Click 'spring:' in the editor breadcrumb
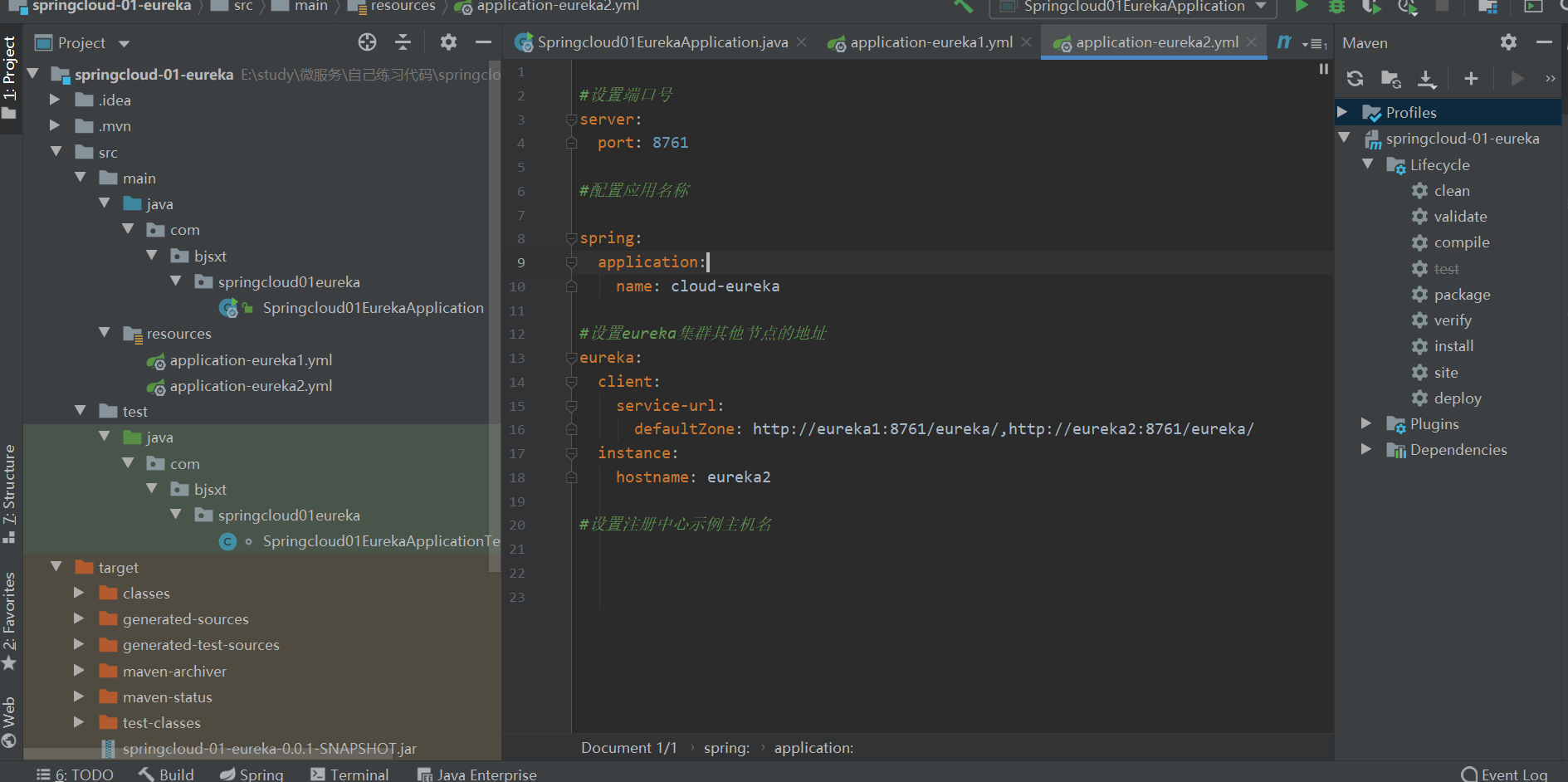 point(726,748)
